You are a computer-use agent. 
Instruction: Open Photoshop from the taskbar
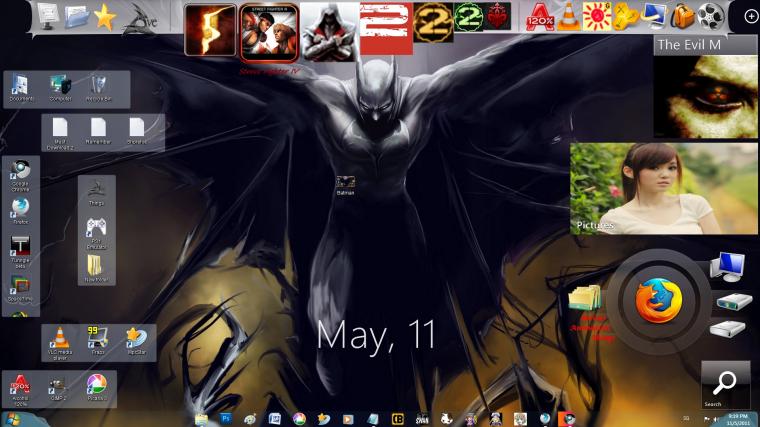pos(226,419)
